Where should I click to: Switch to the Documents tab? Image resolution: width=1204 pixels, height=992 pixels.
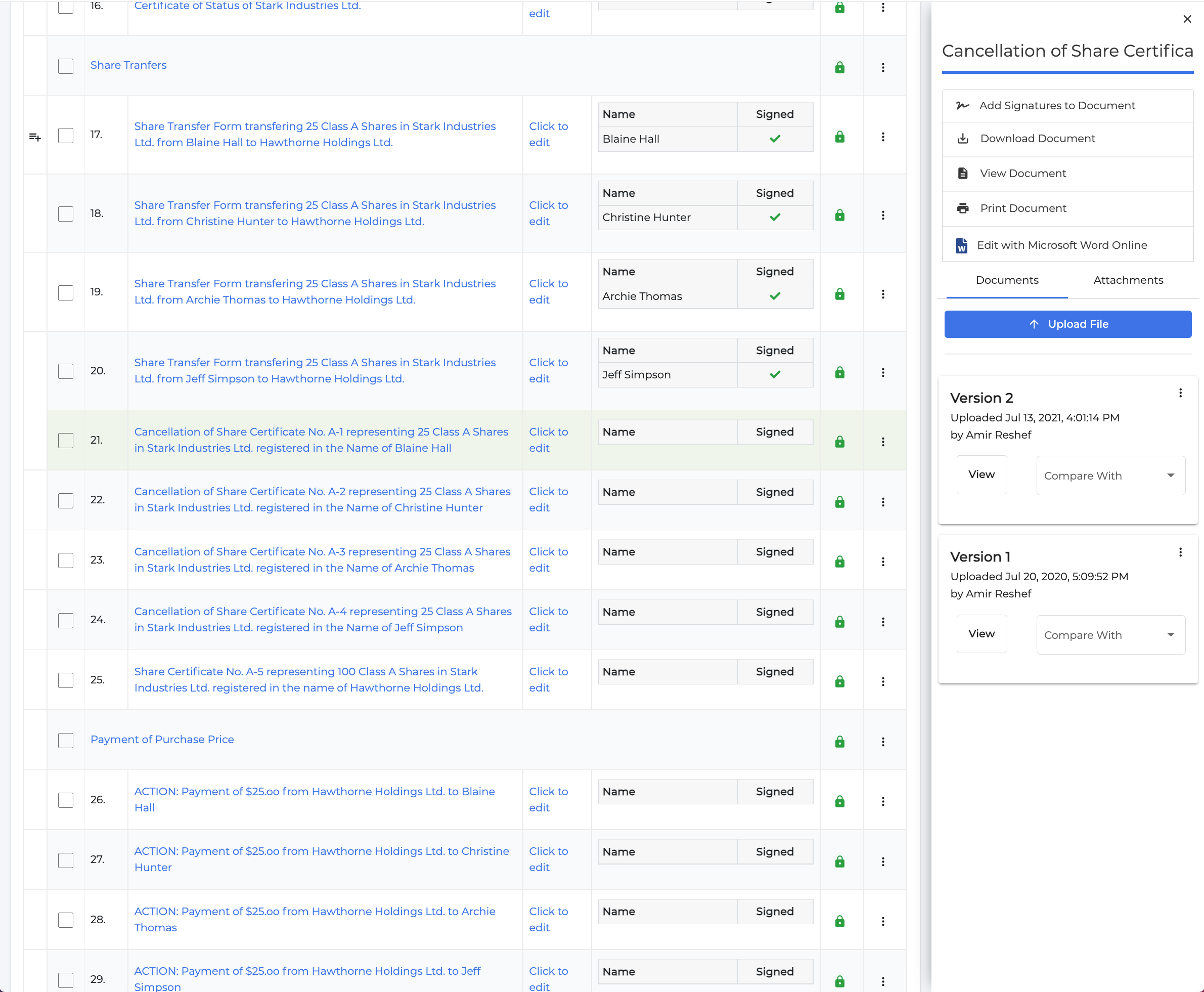[x=1007, y=281]
